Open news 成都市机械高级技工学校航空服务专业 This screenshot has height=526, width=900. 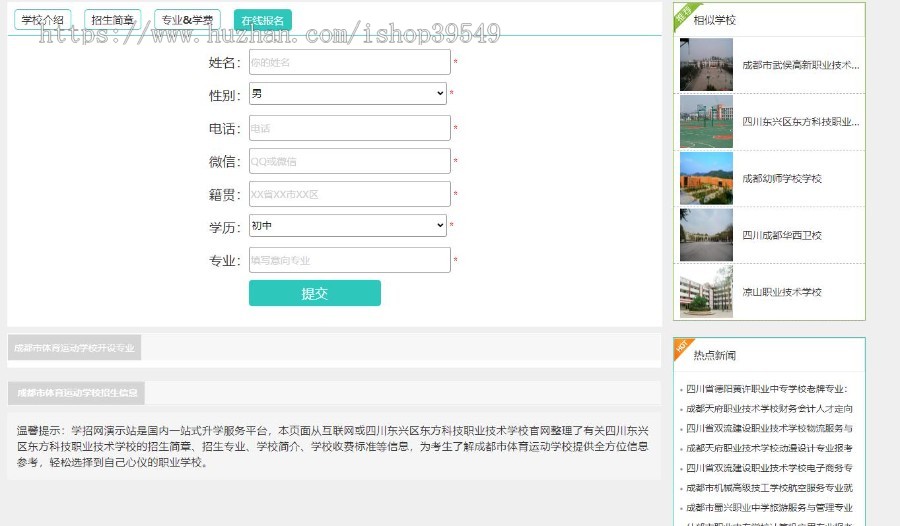click(x=769, y=488)
